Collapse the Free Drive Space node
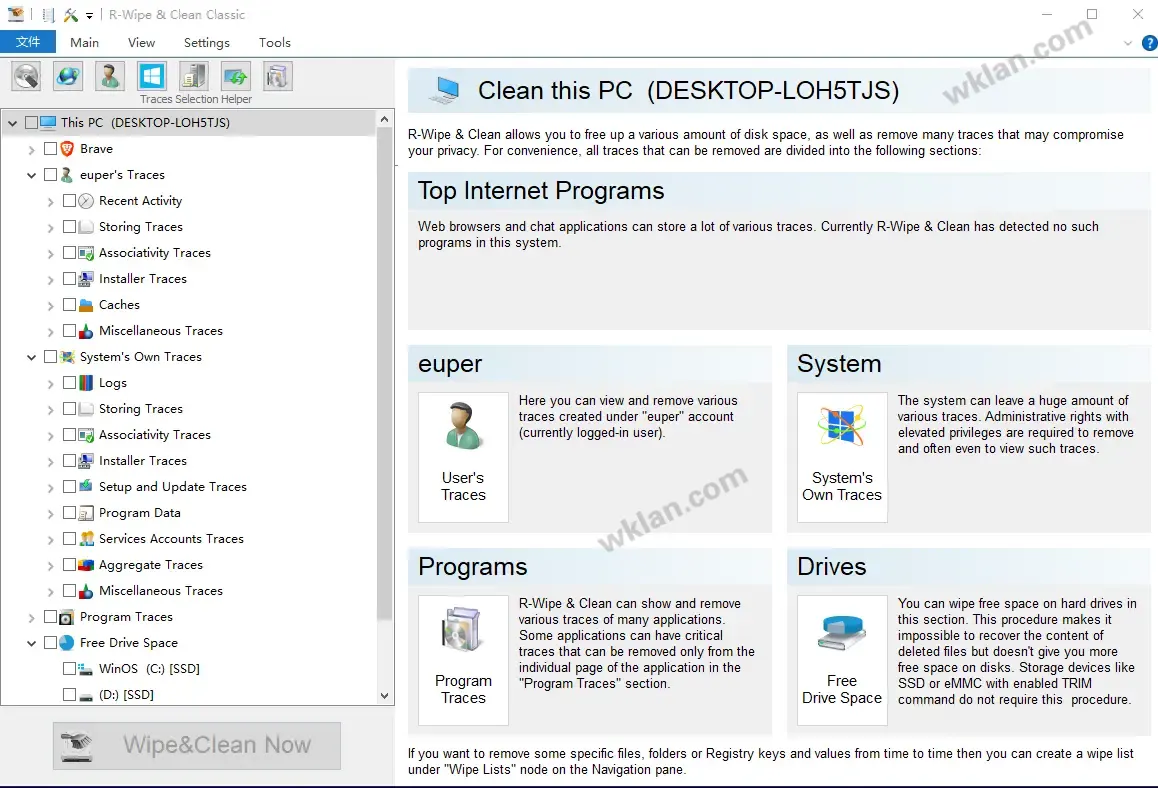 (x=31, y=643)
